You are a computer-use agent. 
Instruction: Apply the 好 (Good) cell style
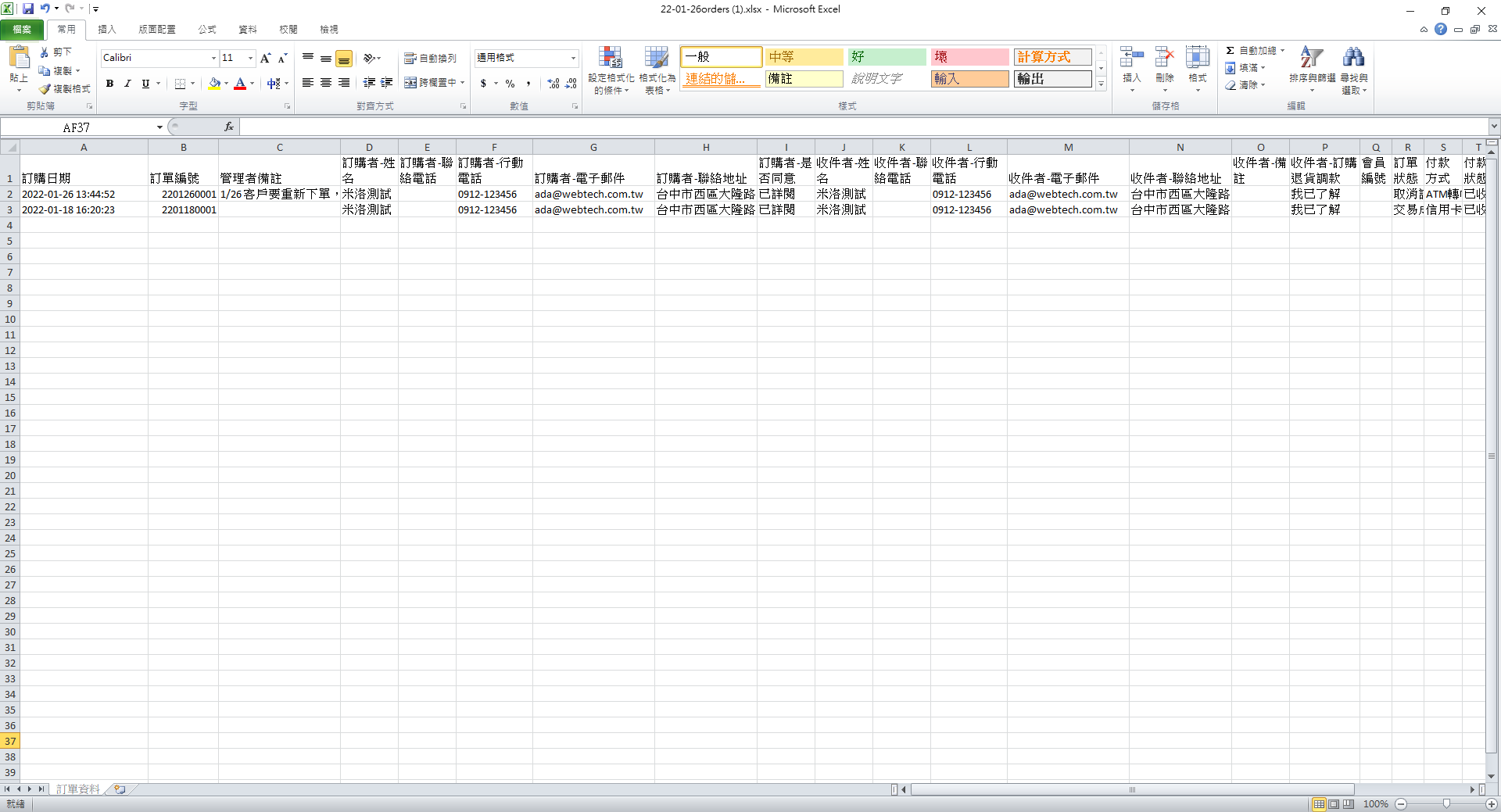[x=887, y=57]
